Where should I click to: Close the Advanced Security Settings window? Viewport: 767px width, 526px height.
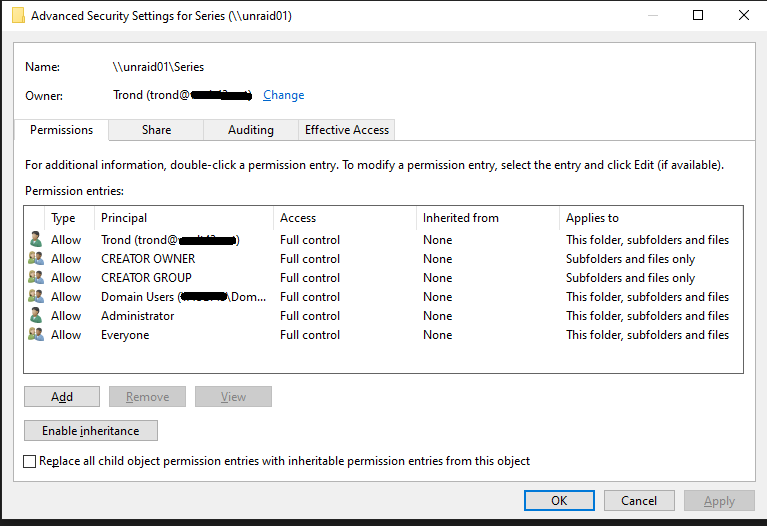pyautogui.click(x=744, y=15)
